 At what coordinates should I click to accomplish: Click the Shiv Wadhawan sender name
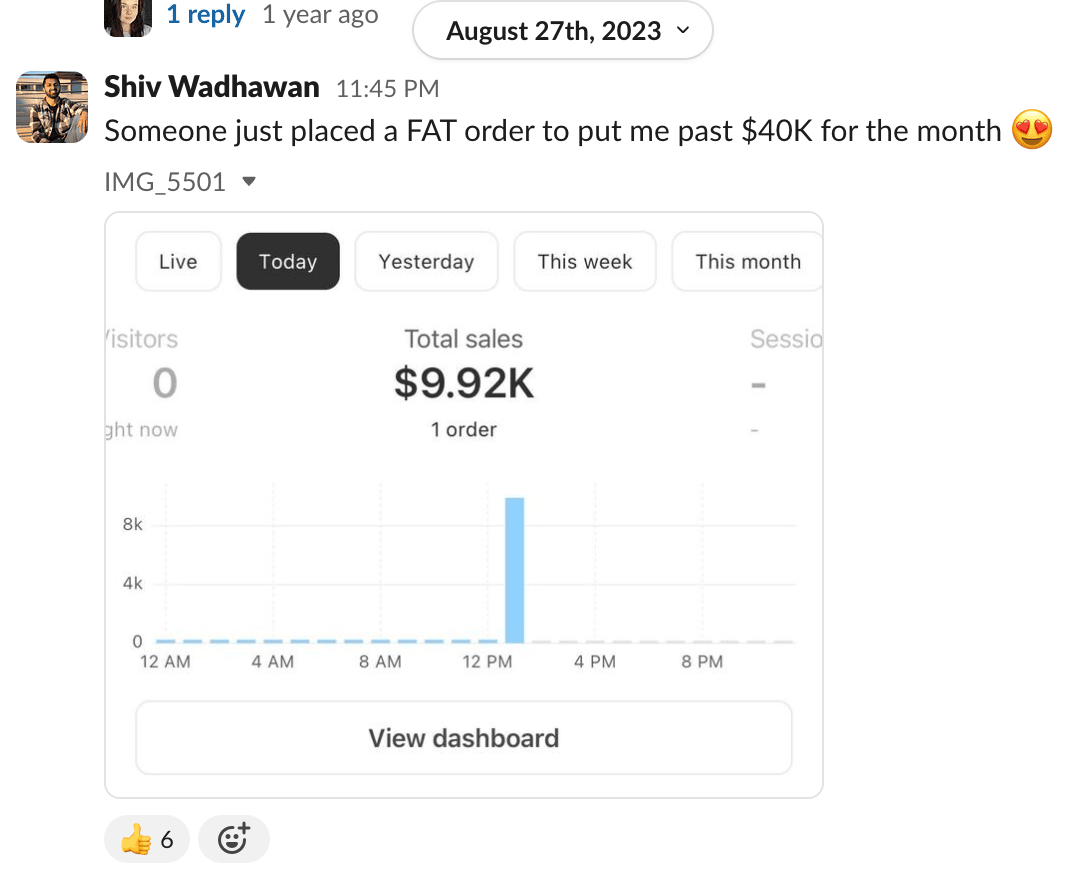coord(212,88)
